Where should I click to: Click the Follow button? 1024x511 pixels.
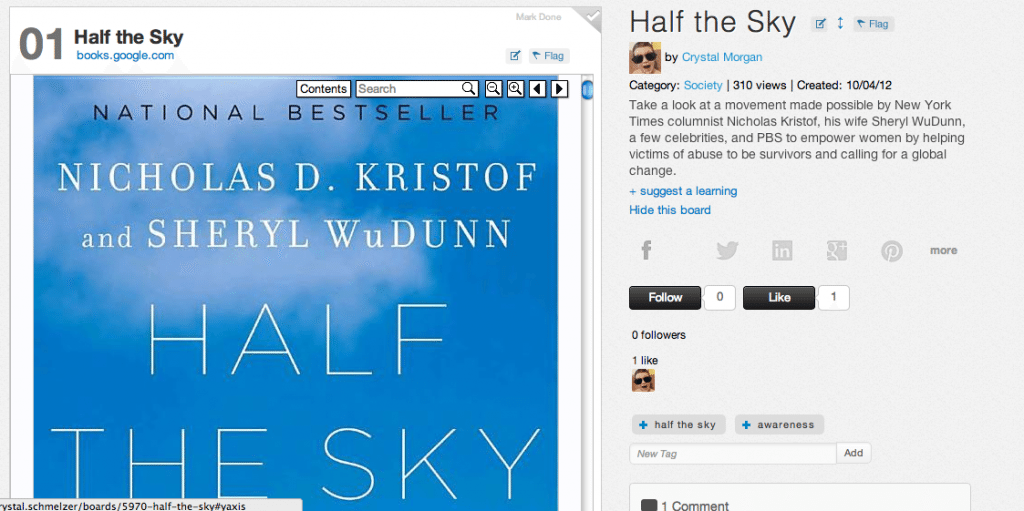pos(665,297)
